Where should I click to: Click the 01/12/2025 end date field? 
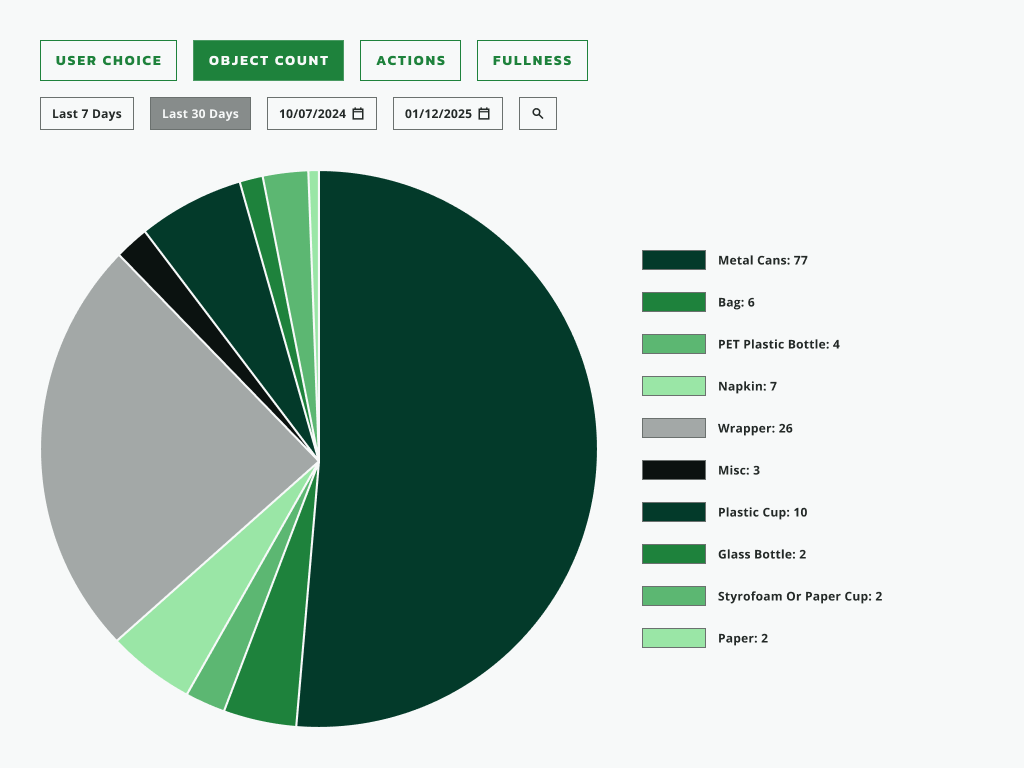coord(448,114)
